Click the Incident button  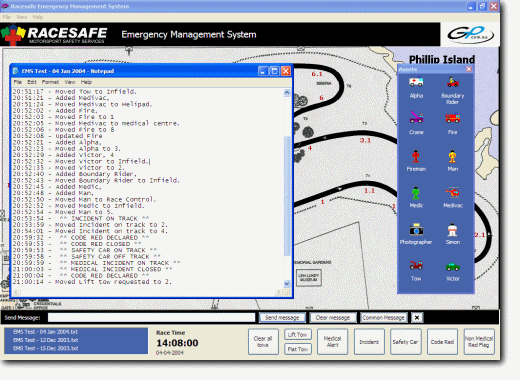click(369, 342)
